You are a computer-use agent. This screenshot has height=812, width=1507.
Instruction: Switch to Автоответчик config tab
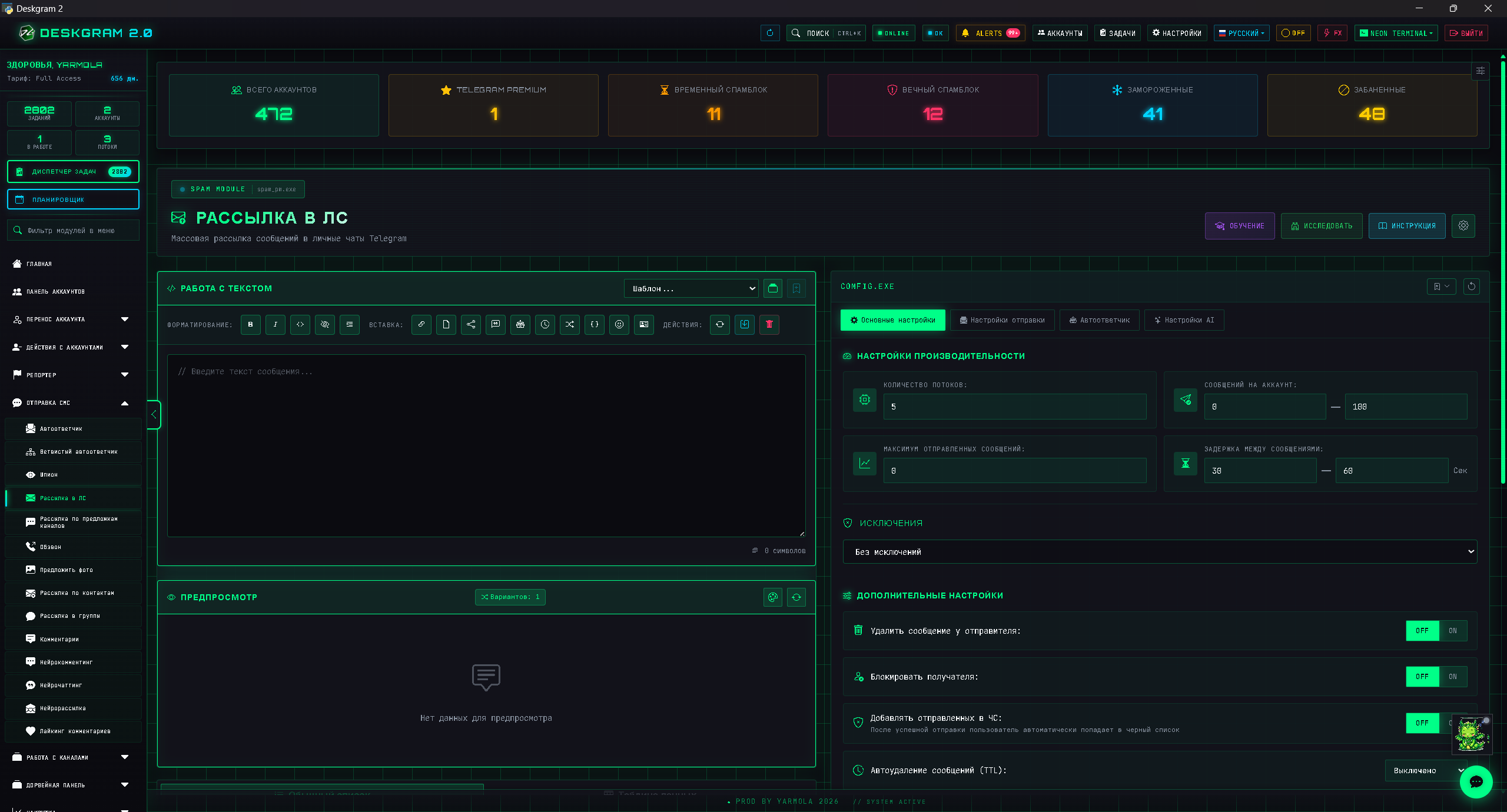(x=1099, y=320)
